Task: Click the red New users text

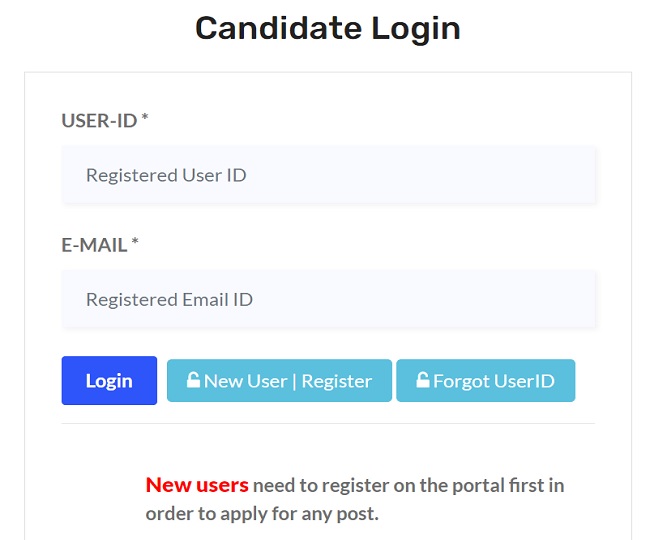Action: point(197,485)
